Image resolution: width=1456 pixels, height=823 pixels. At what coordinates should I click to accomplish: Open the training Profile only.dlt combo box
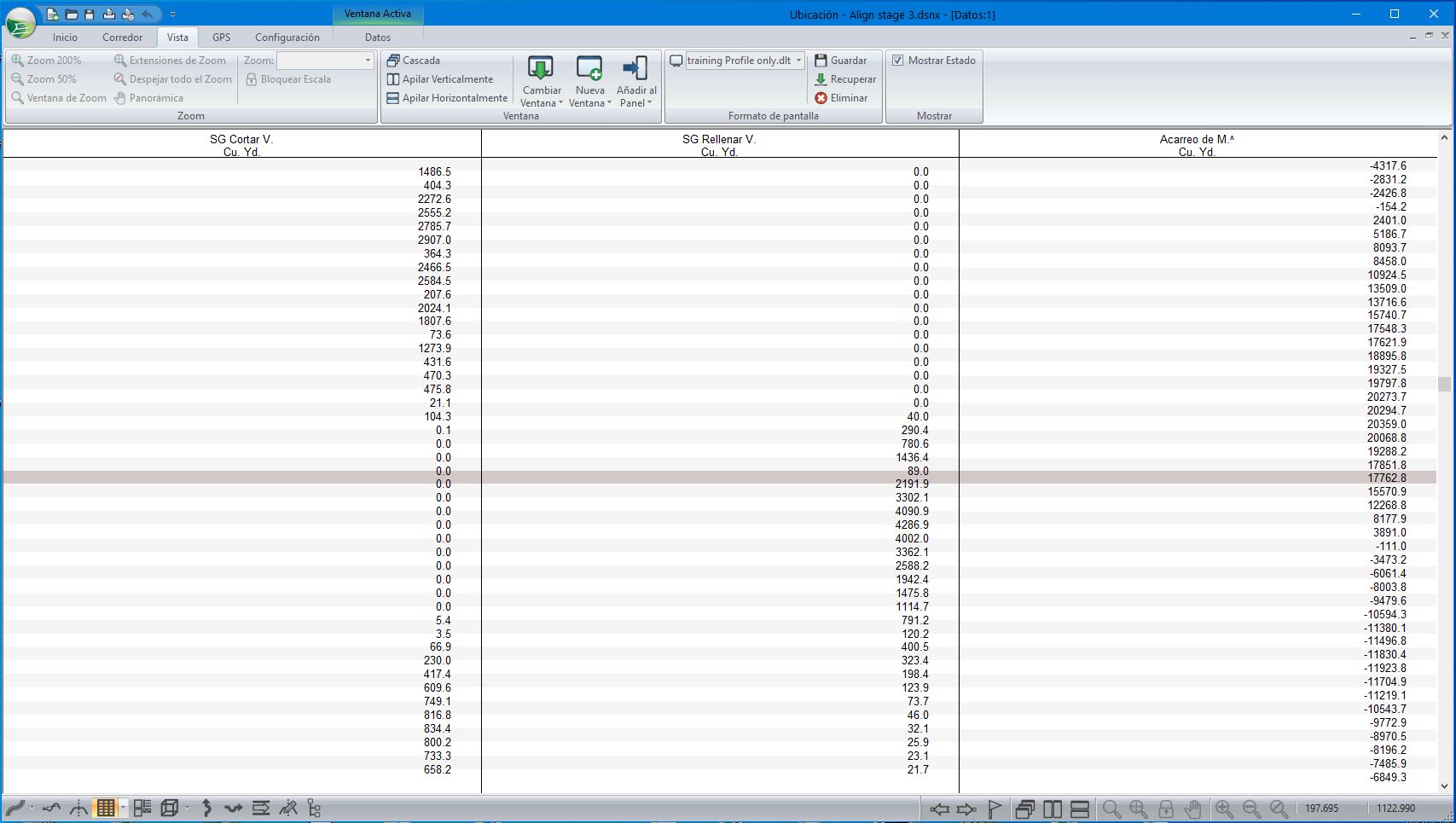[x=798, y=61]
